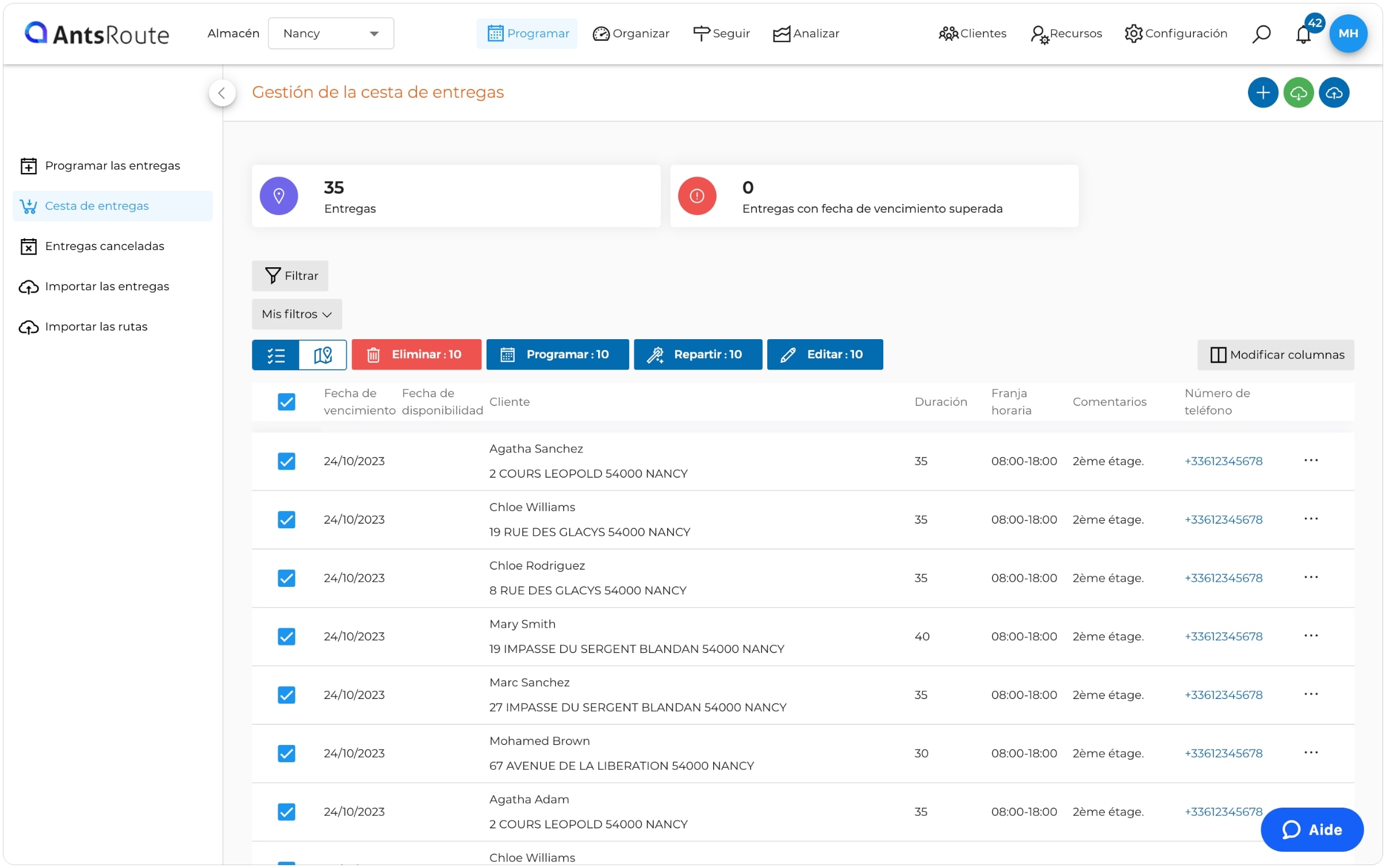Expand the Mis filtros dropdown
Viewport: 1386px width, 868px height.
tap(297, 314)
